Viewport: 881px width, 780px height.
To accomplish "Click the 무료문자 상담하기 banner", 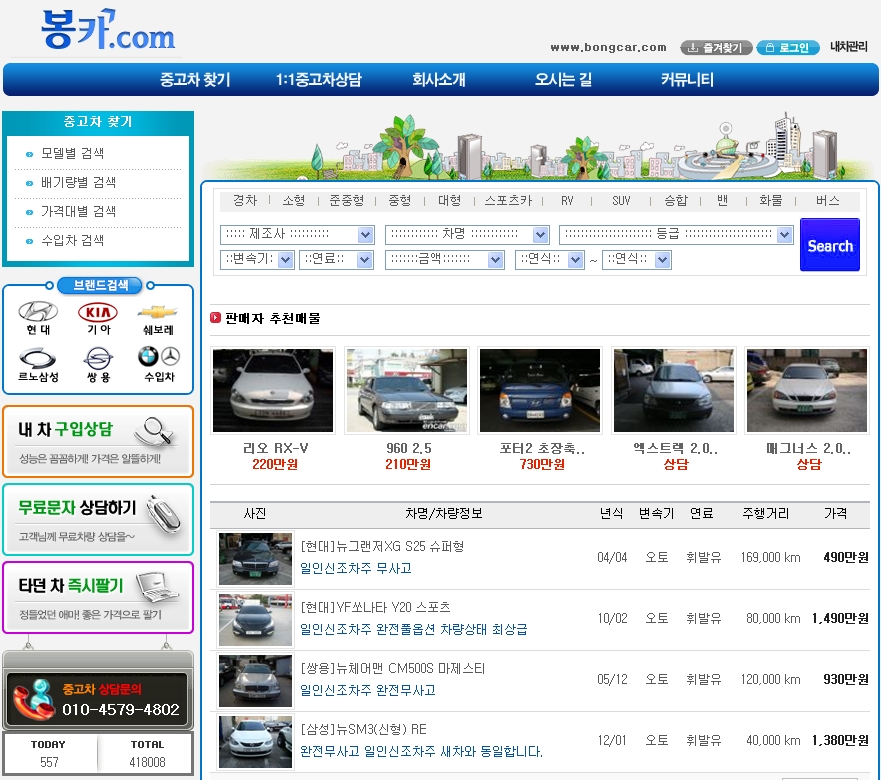I will pyautogui.click(x=98, y=520).
